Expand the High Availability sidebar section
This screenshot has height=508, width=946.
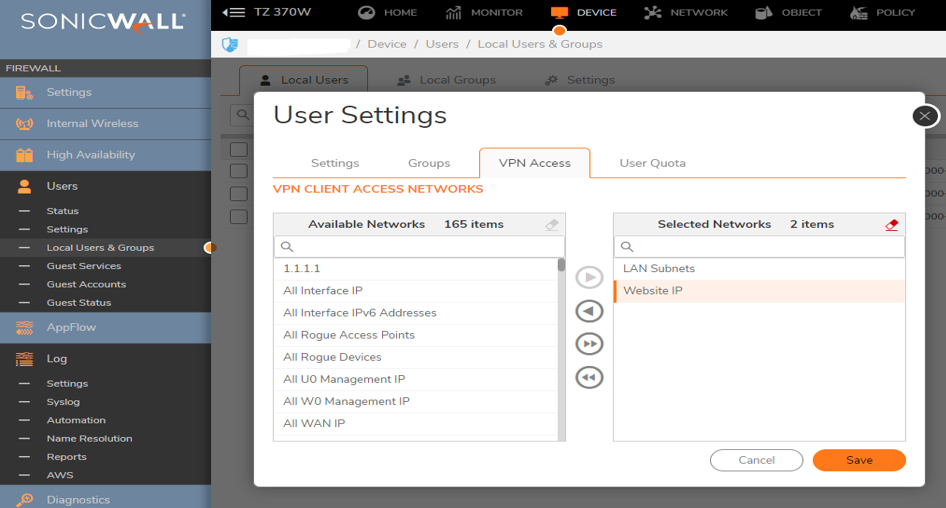[x=90, y=155]
